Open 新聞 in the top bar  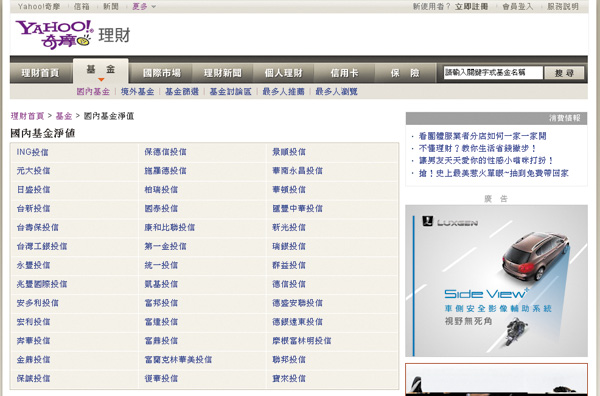click(111, 7)
